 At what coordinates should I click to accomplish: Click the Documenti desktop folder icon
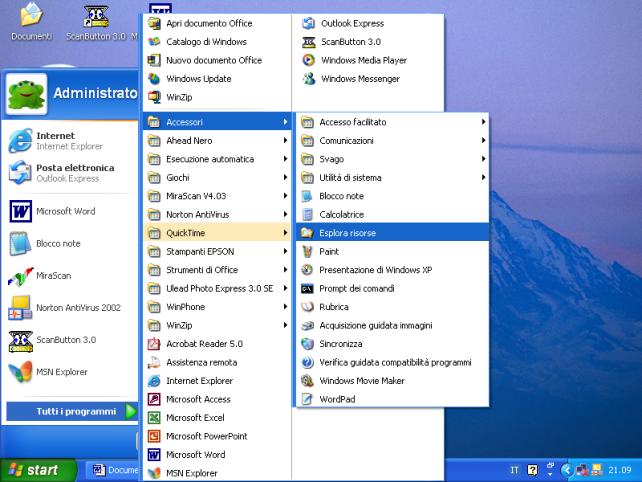tap(31, 15)
